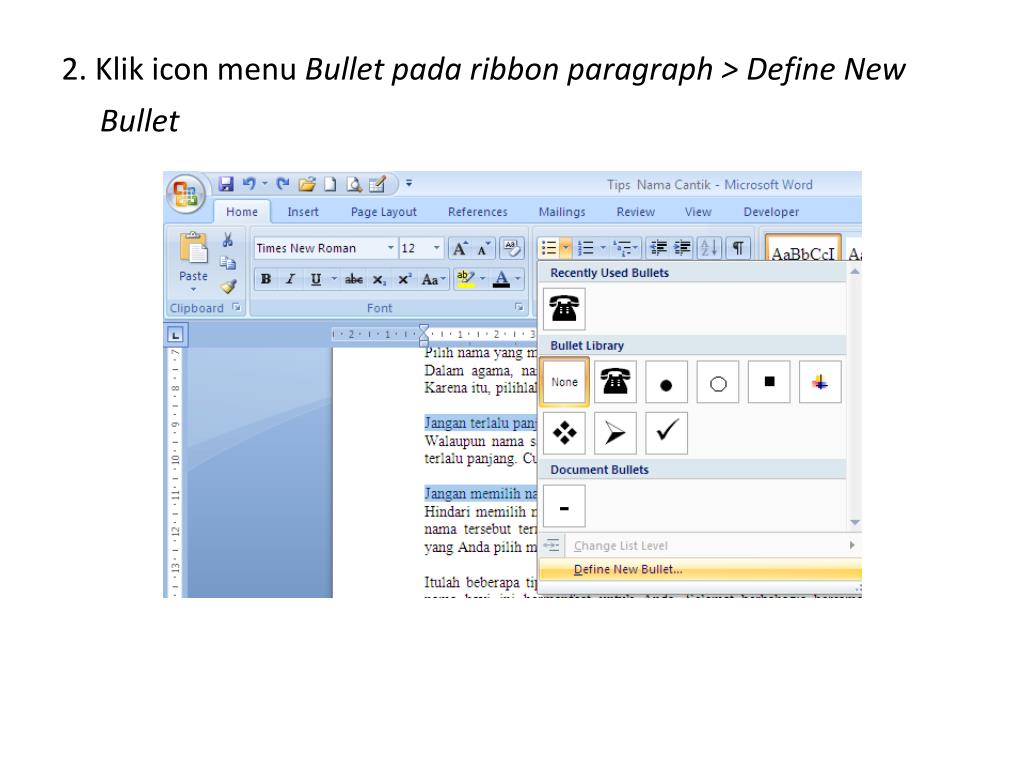Open the Undo history dropdown arrow
1024x768 pixels.
(264, 184)
